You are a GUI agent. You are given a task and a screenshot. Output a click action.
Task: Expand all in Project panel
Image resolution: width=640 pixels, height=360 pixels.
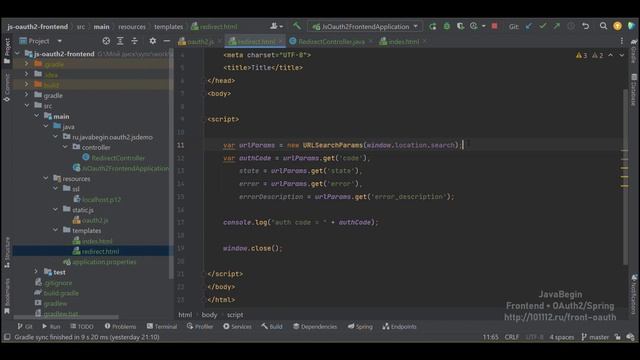pos(120,41)
